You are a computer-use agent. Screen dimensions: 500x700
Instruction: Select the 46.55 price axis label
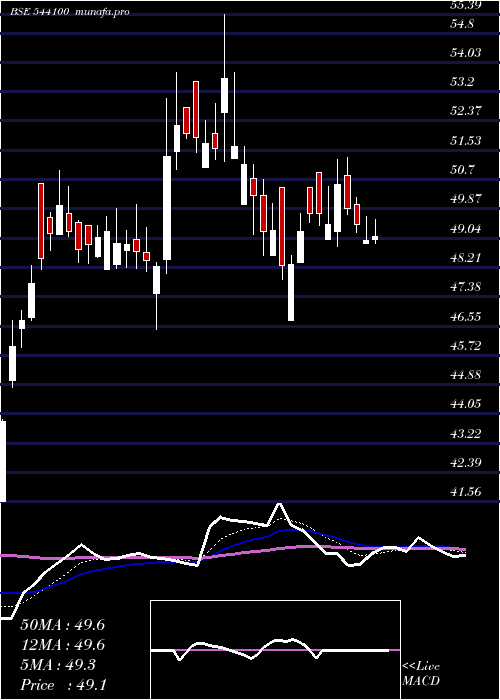pyautogui.click(x=466, y=317)
